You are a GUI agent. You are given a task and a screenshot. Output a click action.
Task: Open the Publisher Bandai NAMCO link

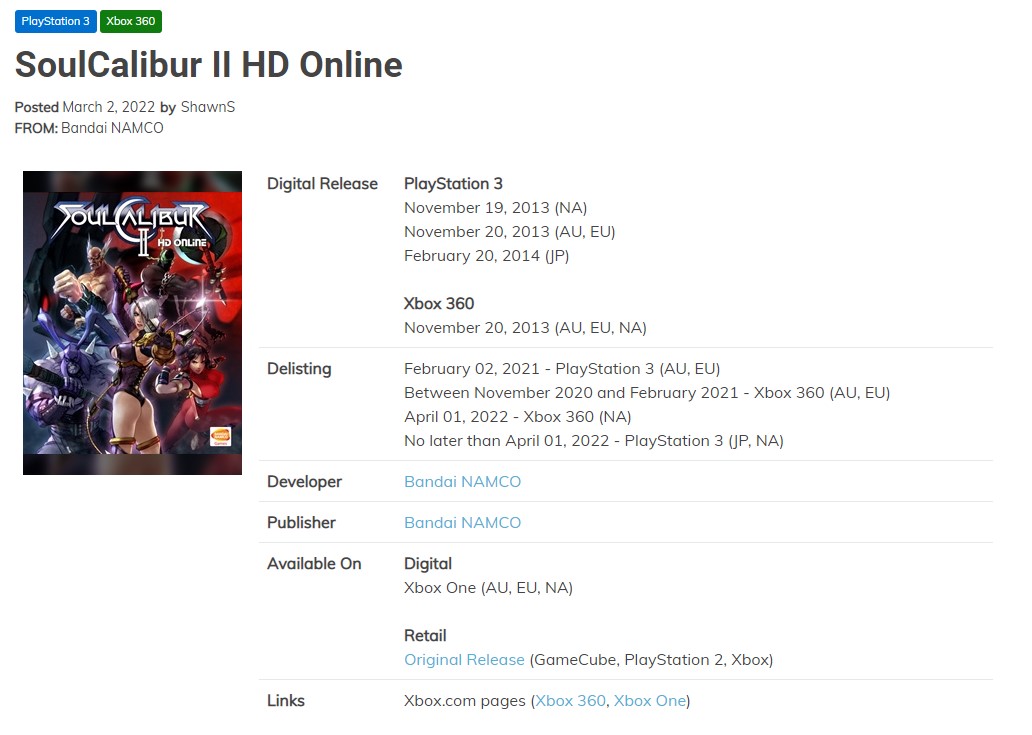(462, 522)
